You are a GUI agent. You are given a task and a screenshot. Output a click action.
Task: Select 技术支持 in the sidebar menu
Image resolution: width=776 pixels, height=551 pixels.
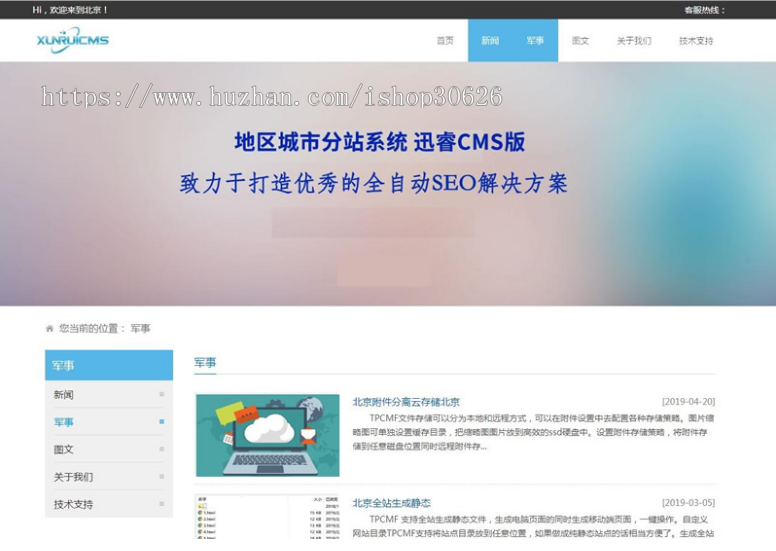point(73,504)
